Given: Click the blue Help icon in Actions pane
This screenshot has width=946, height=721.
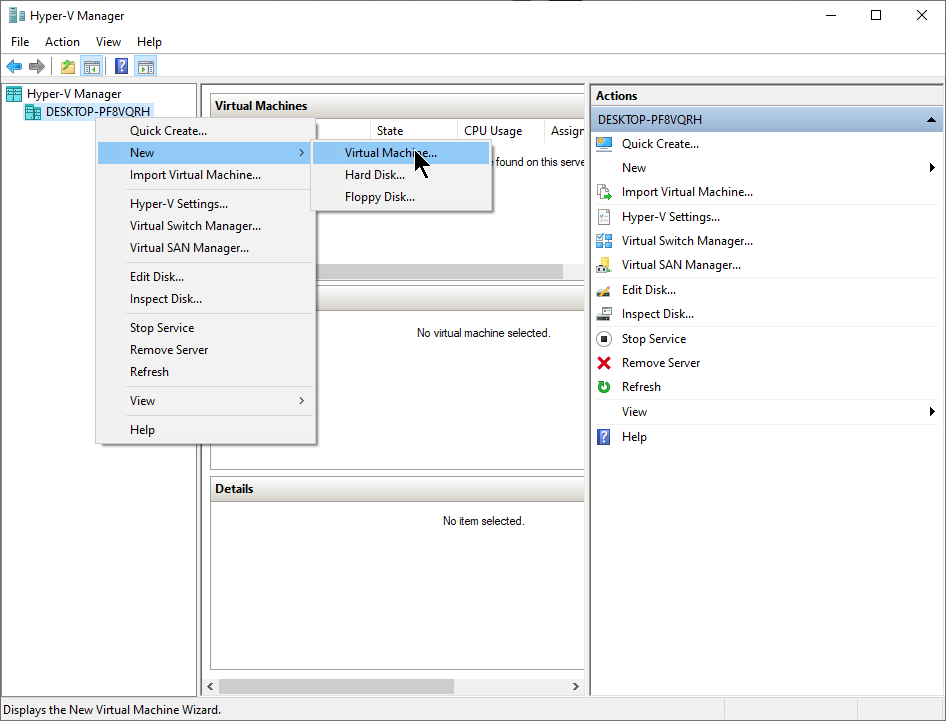Looking at the screenshot, I should pos(604,437).
